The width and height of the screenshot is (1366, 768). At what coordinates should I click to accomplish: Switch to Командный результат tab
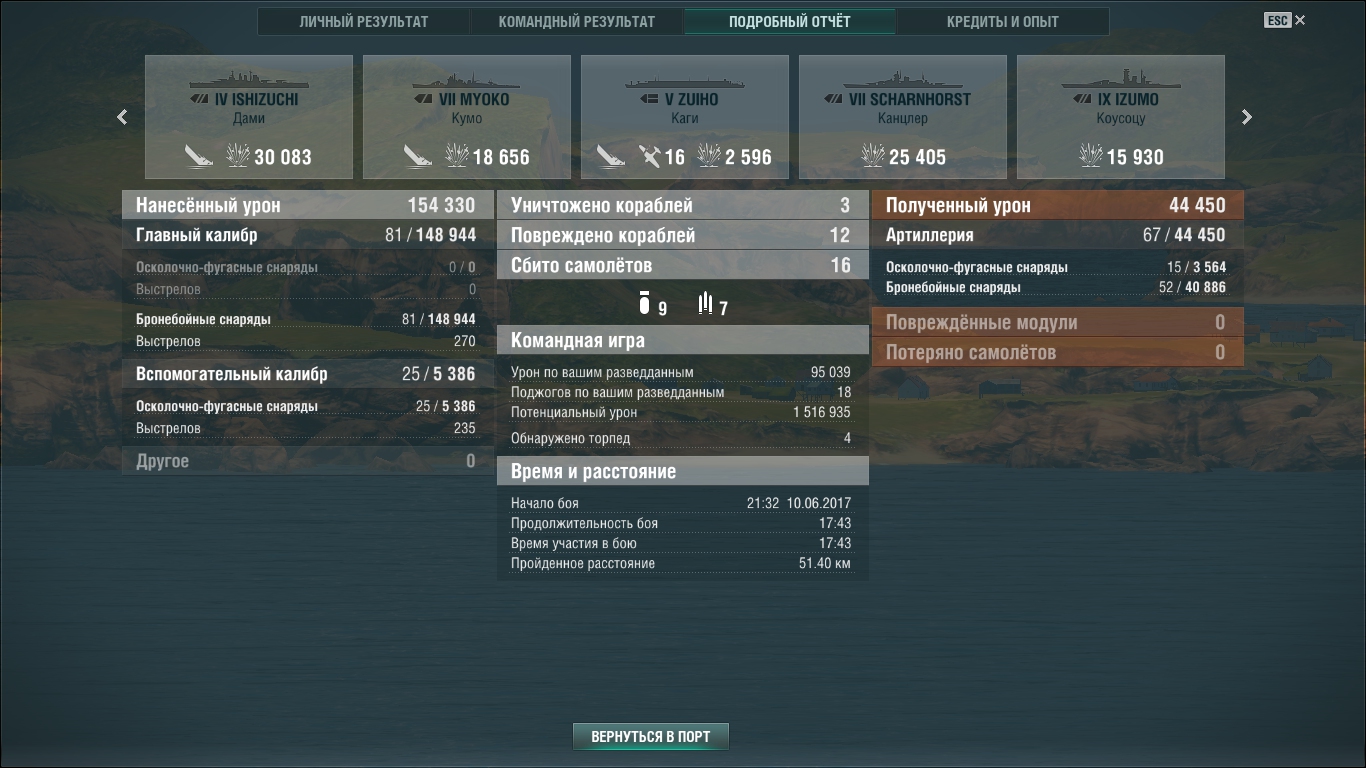click(x=577, y=21)
